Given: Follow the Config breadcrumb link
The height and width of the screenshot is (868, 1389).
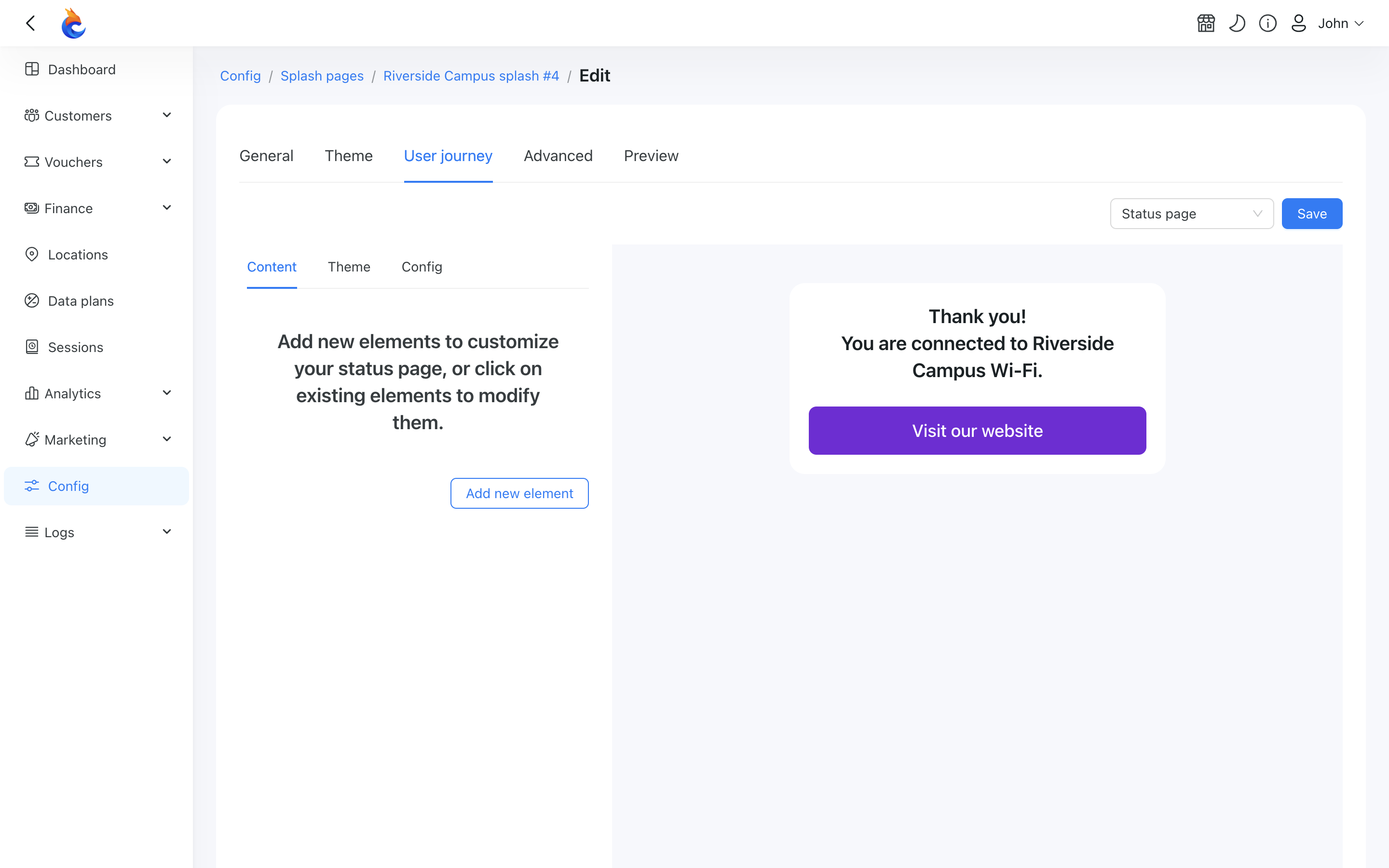Looking at the screenshot, I should tap(241, 76).
